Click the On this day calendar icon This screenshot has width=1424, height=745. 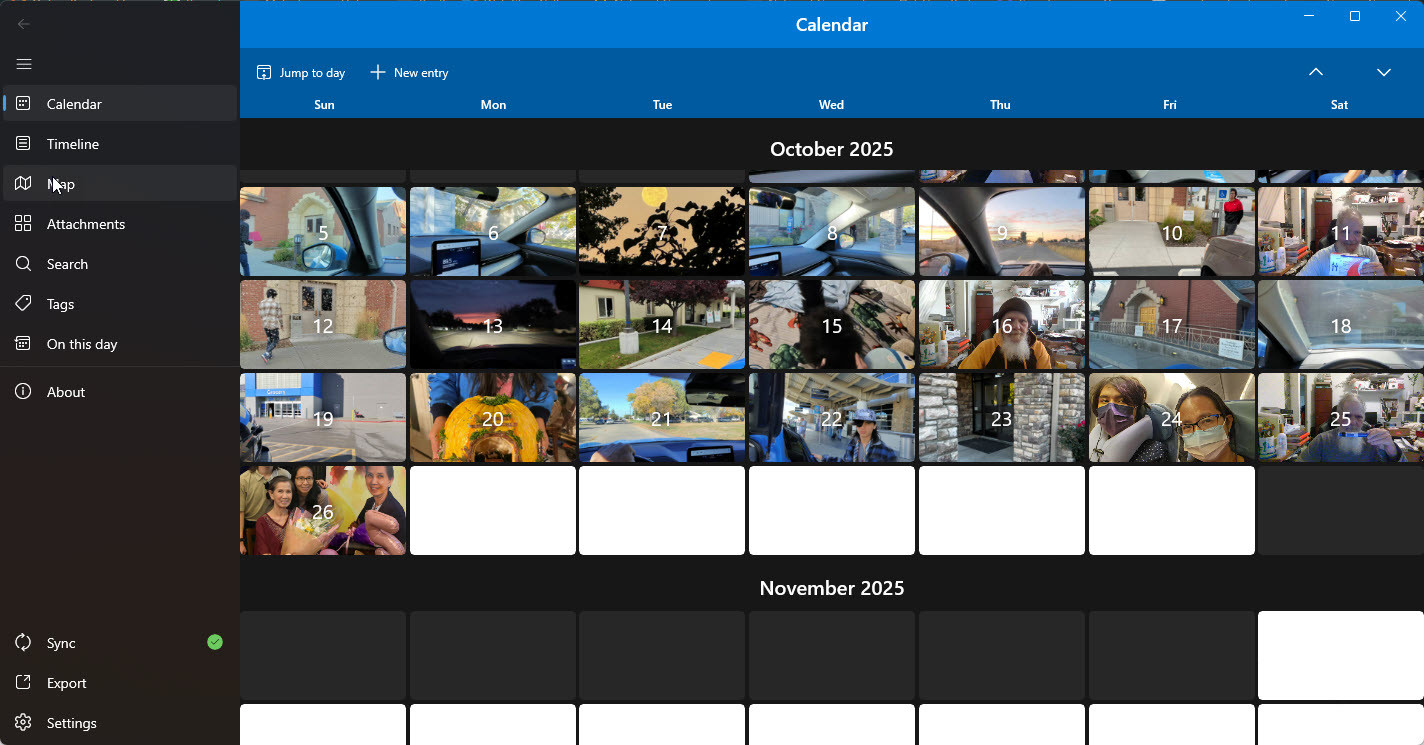[23, 344]
